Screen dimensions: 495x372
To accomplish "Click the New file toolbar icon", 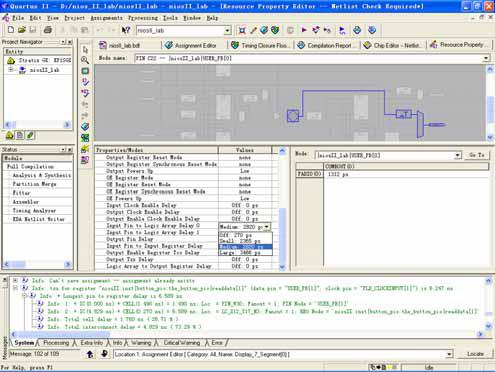I will coord(11,30).
